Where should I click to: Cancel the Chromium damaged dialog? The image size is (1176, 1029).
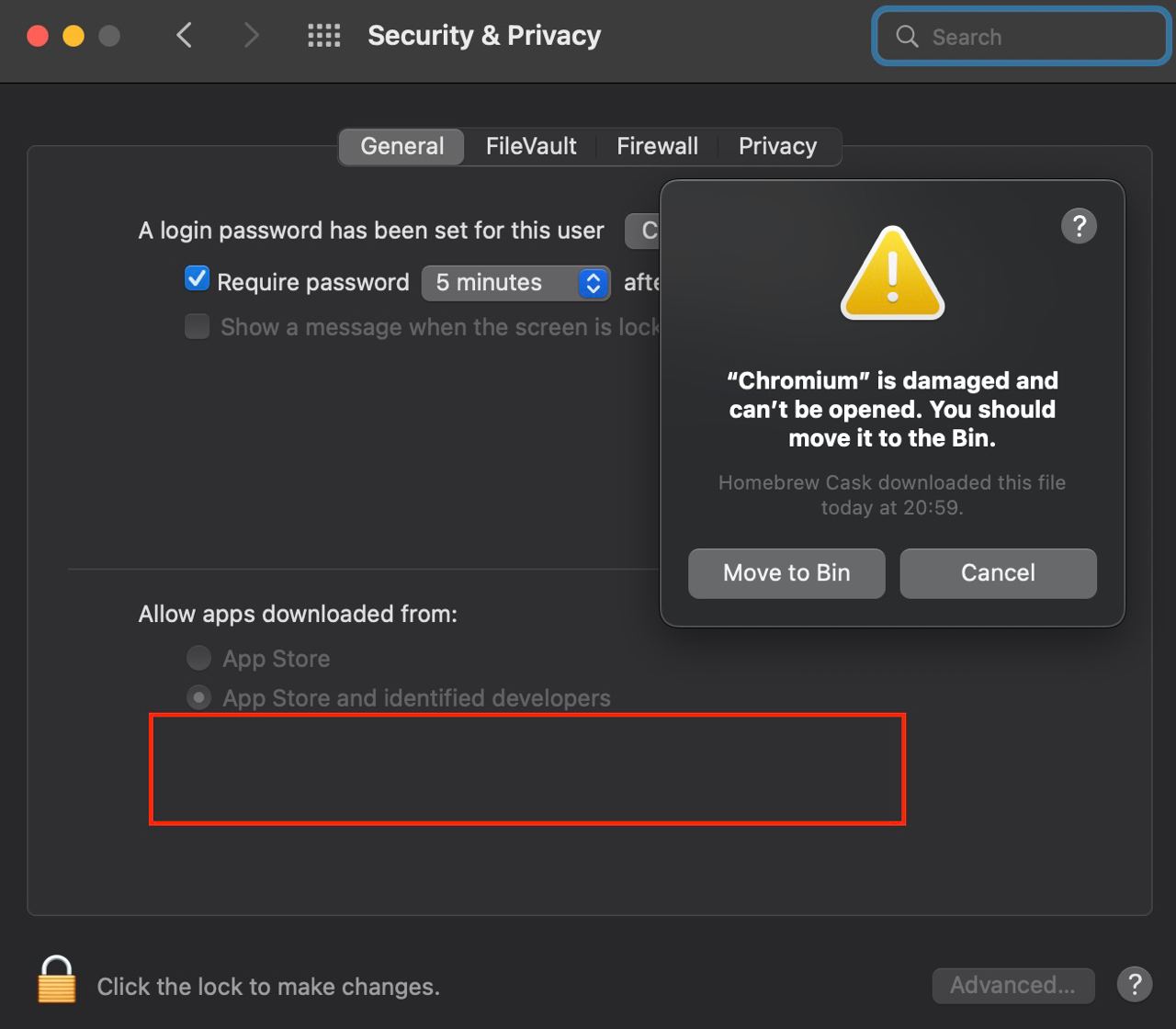[998, 573]
